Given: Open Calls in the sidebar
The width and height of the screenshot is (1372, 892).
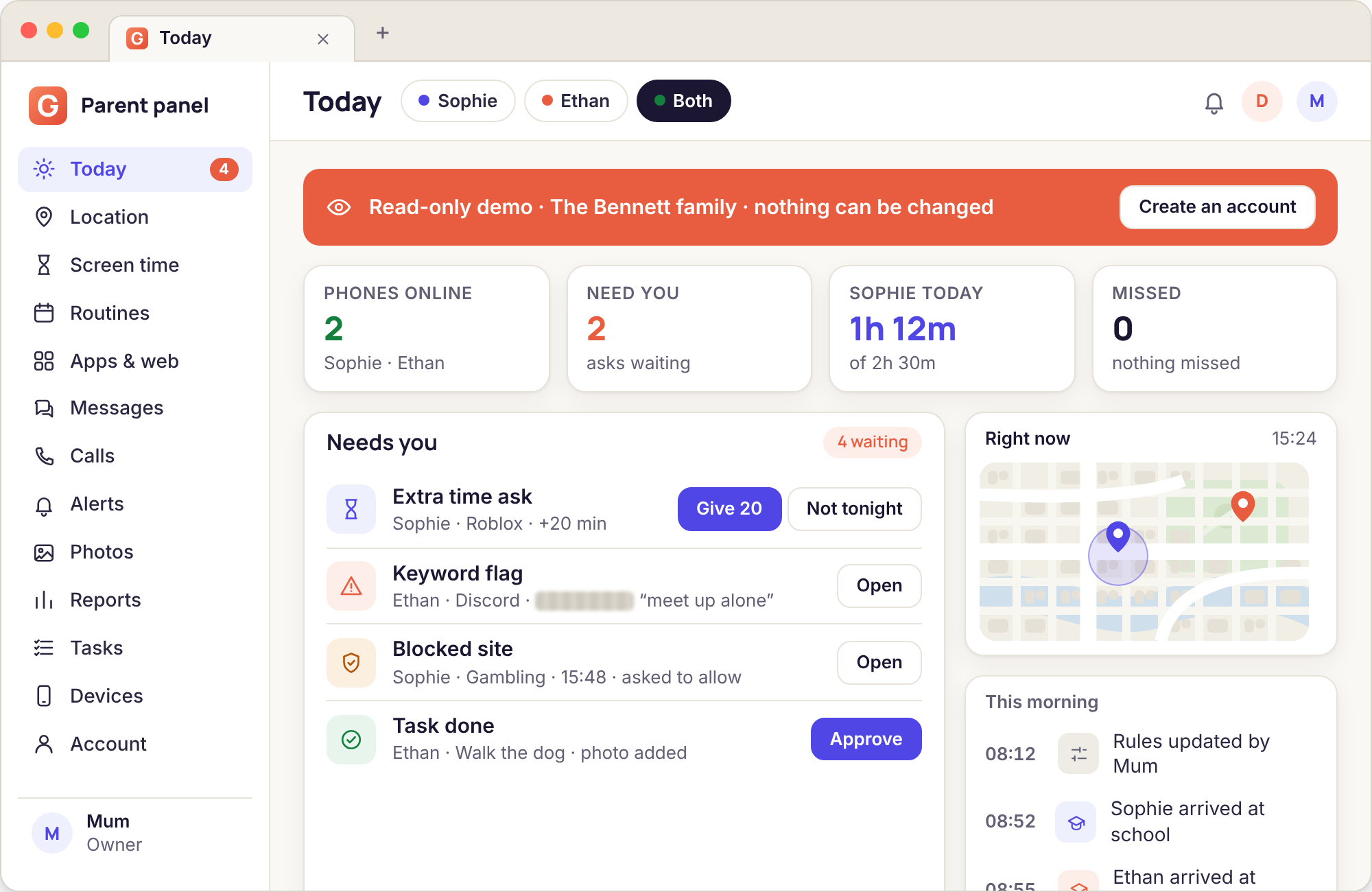Looking at the screenshot, I should pyautogui.click(x=135, y=456).
